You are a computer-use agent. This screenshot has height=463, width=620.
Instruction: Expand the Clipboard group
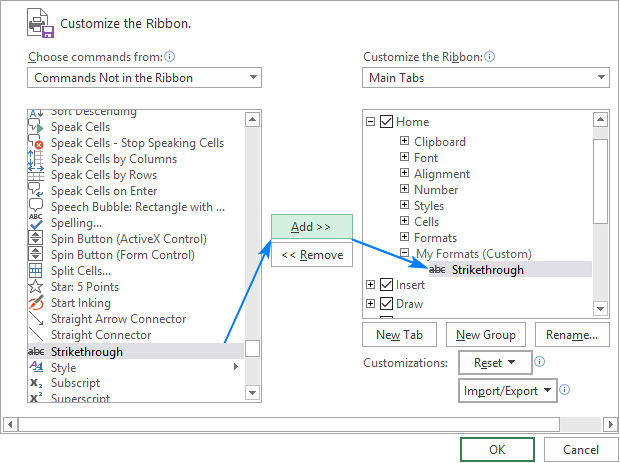pos(404,142)
